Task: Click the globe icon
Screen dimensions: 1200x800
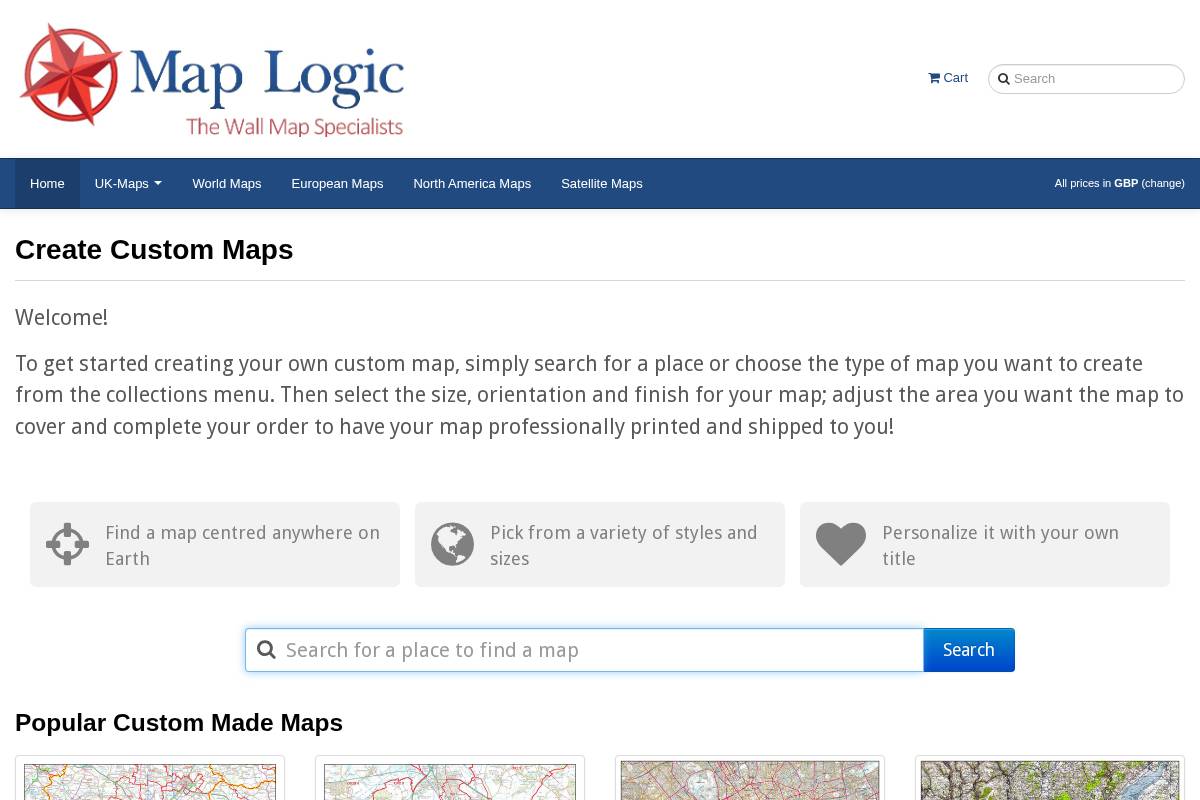Action: (452, 544)
